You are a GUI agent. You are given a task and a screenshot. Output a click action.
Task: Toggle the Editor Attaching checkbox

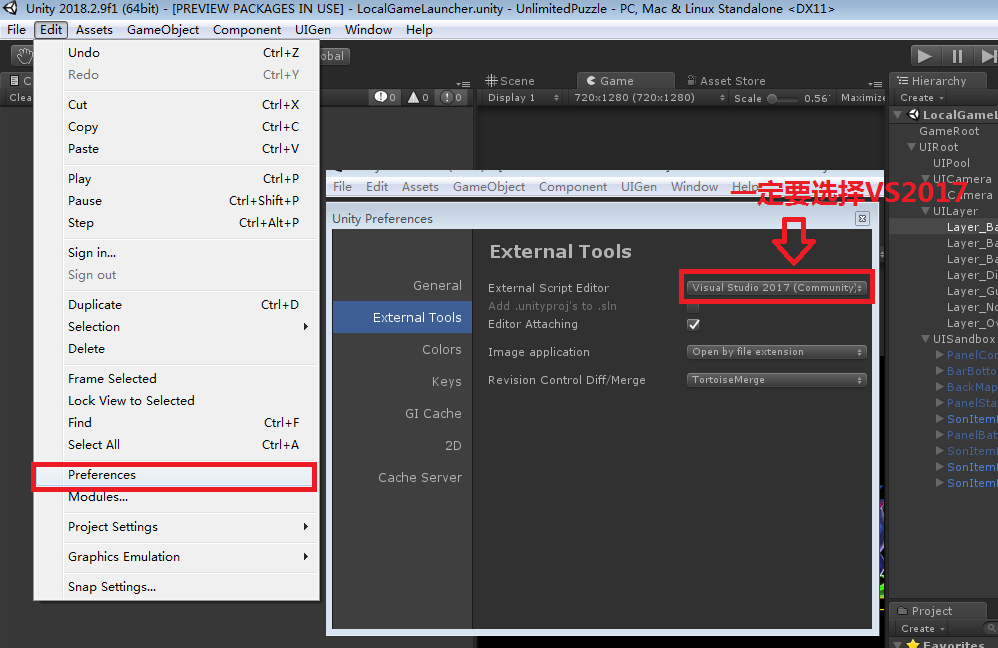tap(693, 324)
